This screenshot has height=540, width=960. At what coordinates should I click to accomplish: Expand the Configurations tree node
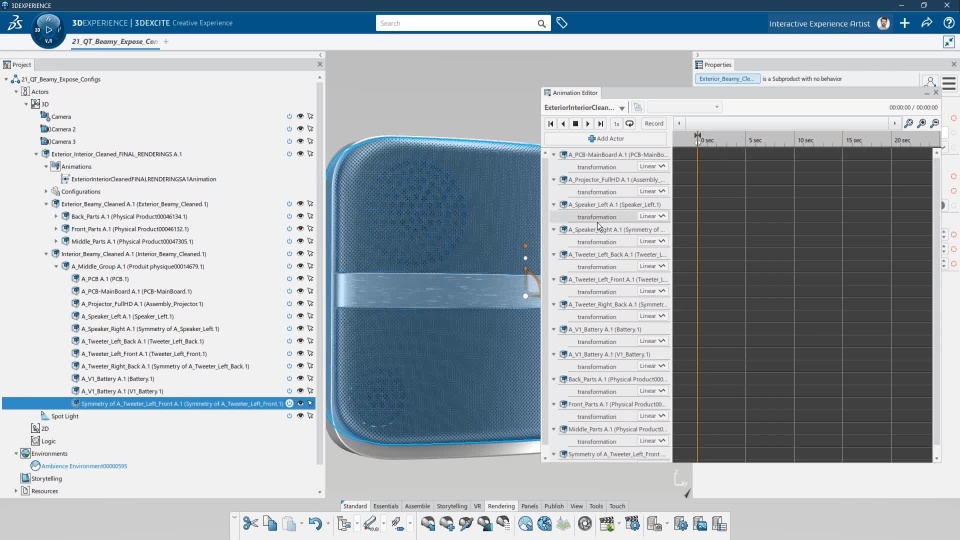tap(45, 191)
